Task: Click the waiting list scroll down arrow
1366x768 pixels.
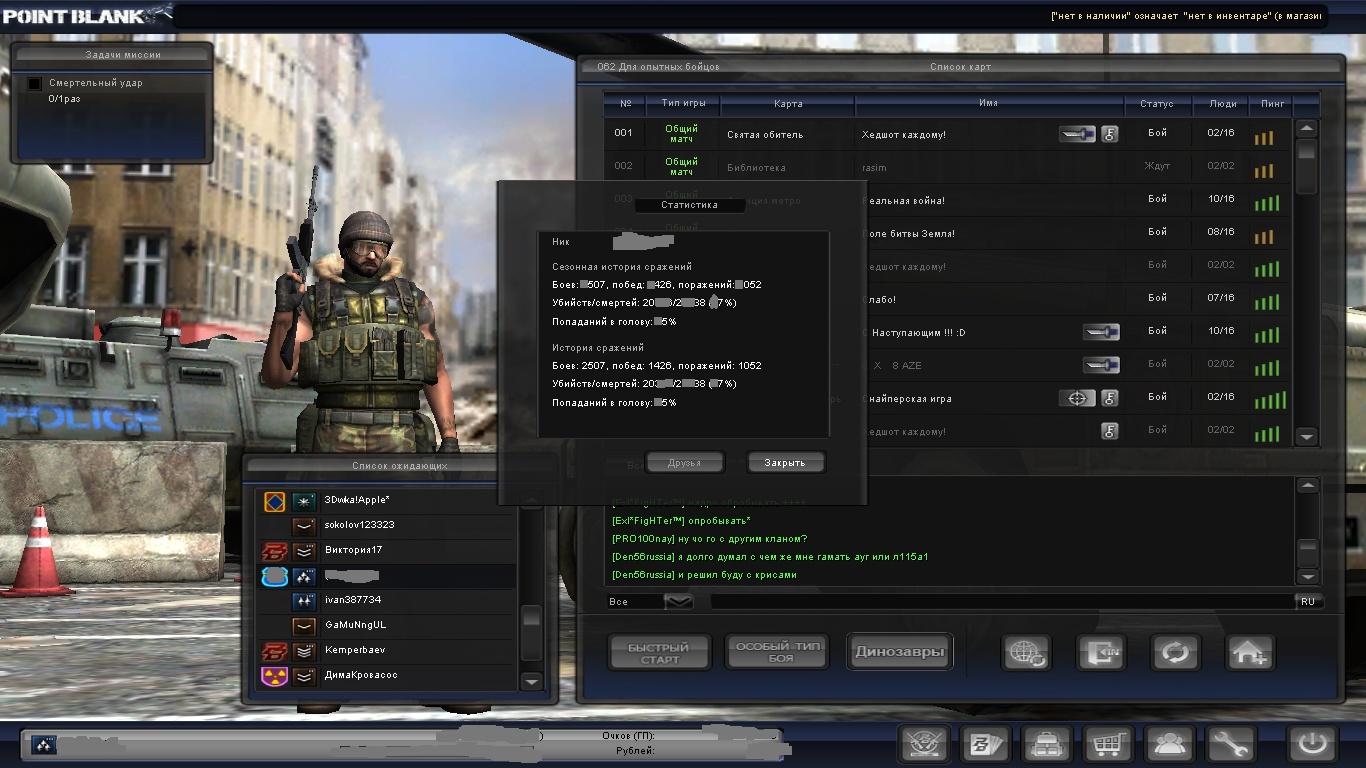Action: 532,681
